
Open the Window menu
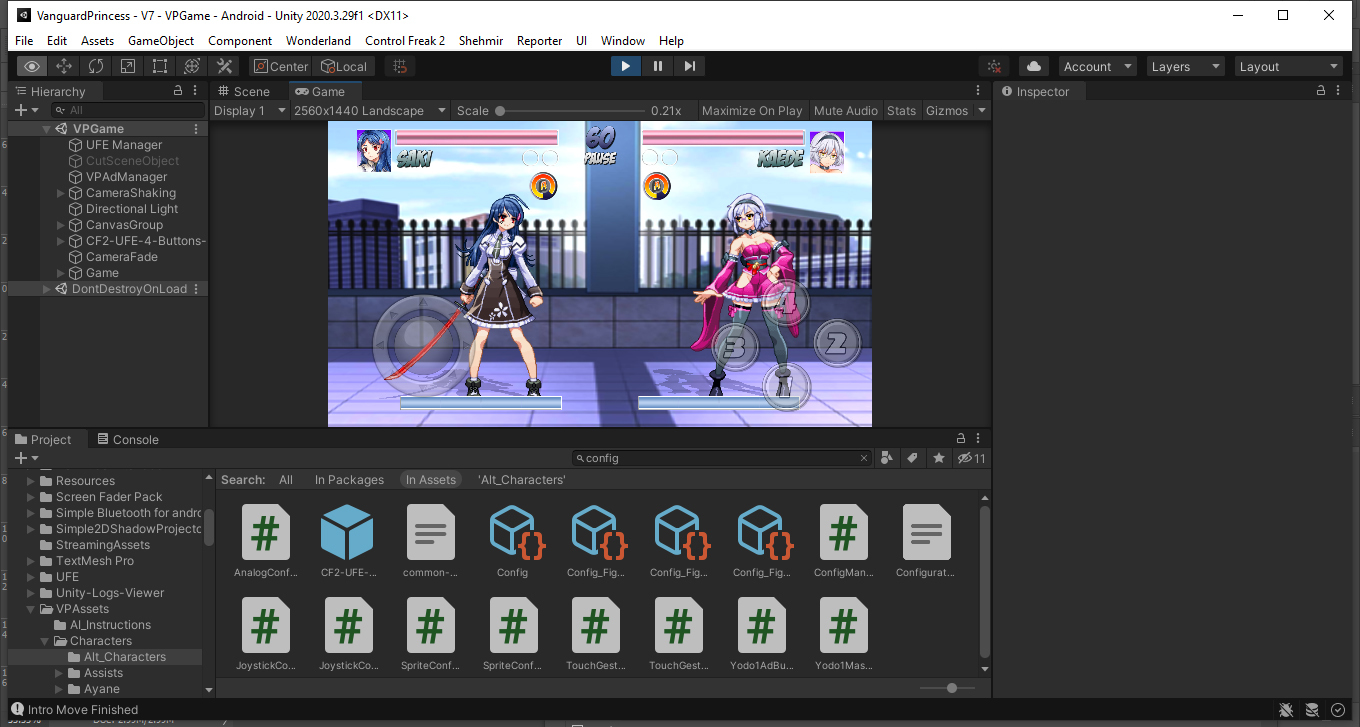[x=623, y=40]
